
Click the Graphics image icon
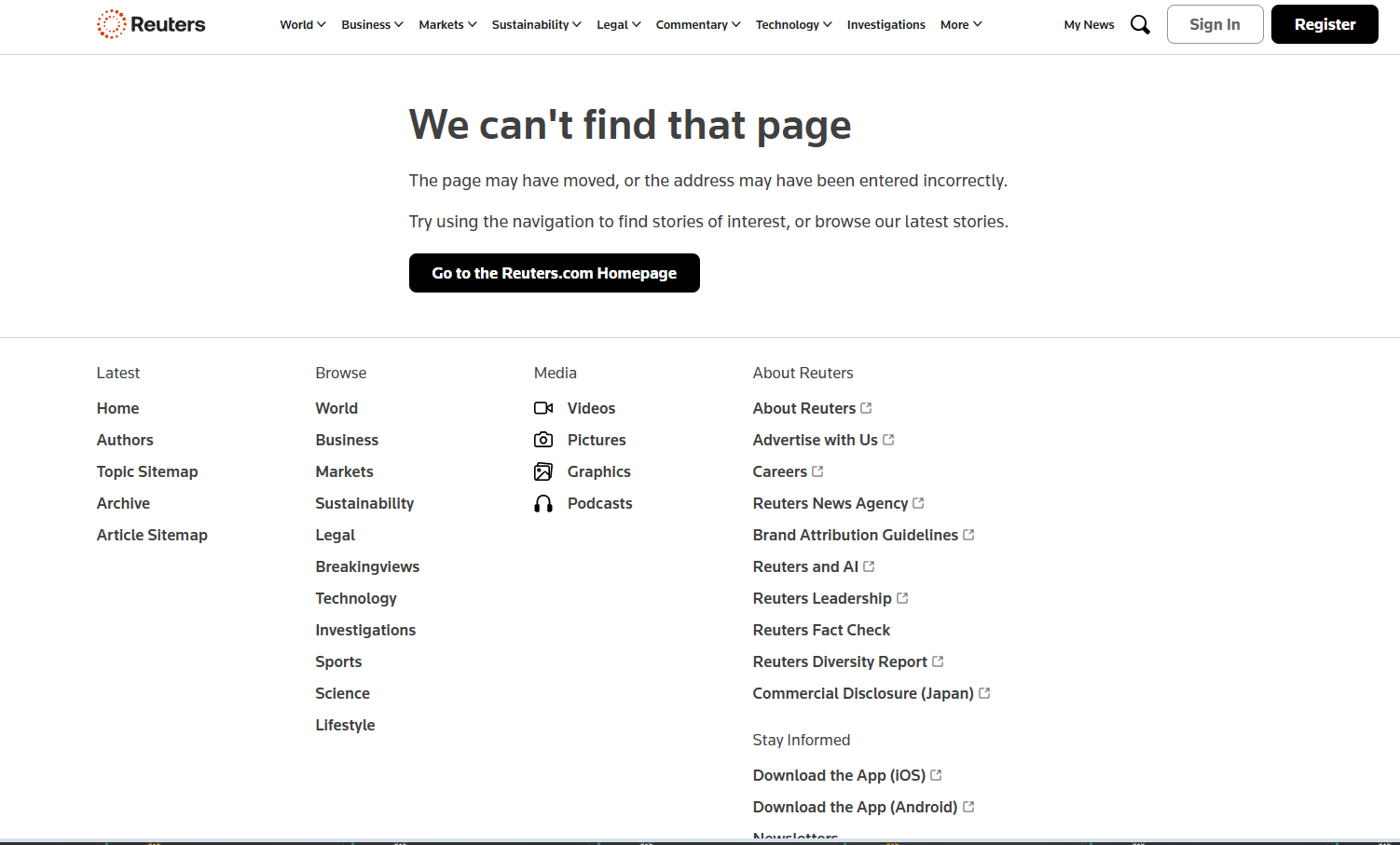(x=543, y=471)
